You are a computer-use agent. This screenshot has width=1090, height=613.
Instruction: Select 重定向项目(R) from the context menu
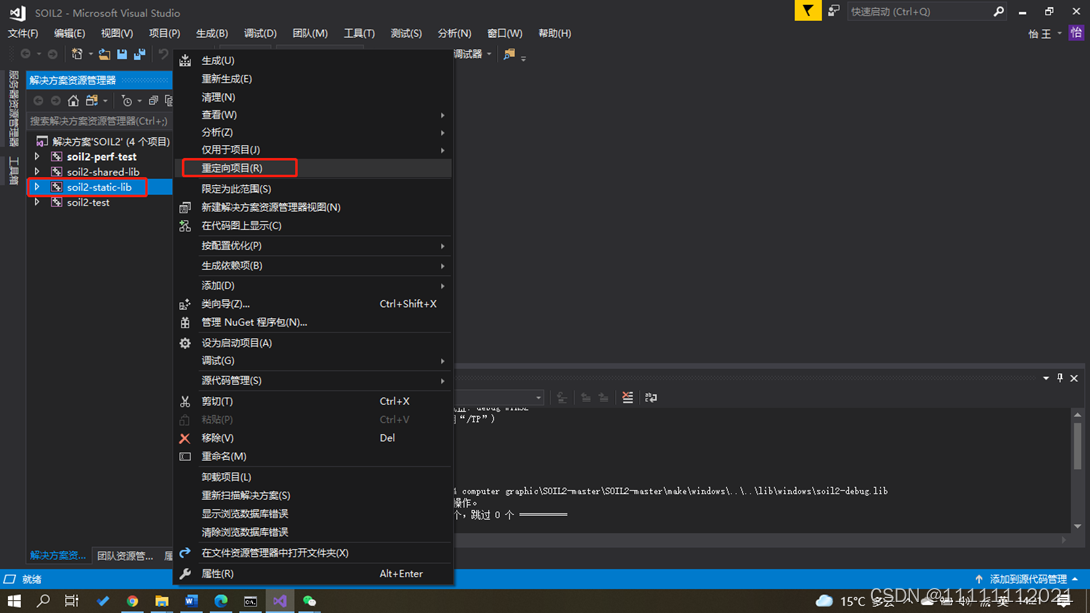pos(232,168)
